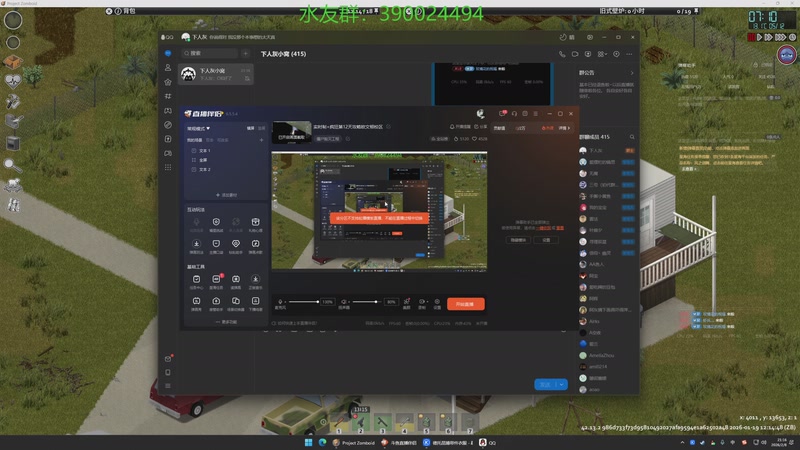Toggle speaker mute icon beside volume slider
The image size is (800, 450).
tap(344, 302)
